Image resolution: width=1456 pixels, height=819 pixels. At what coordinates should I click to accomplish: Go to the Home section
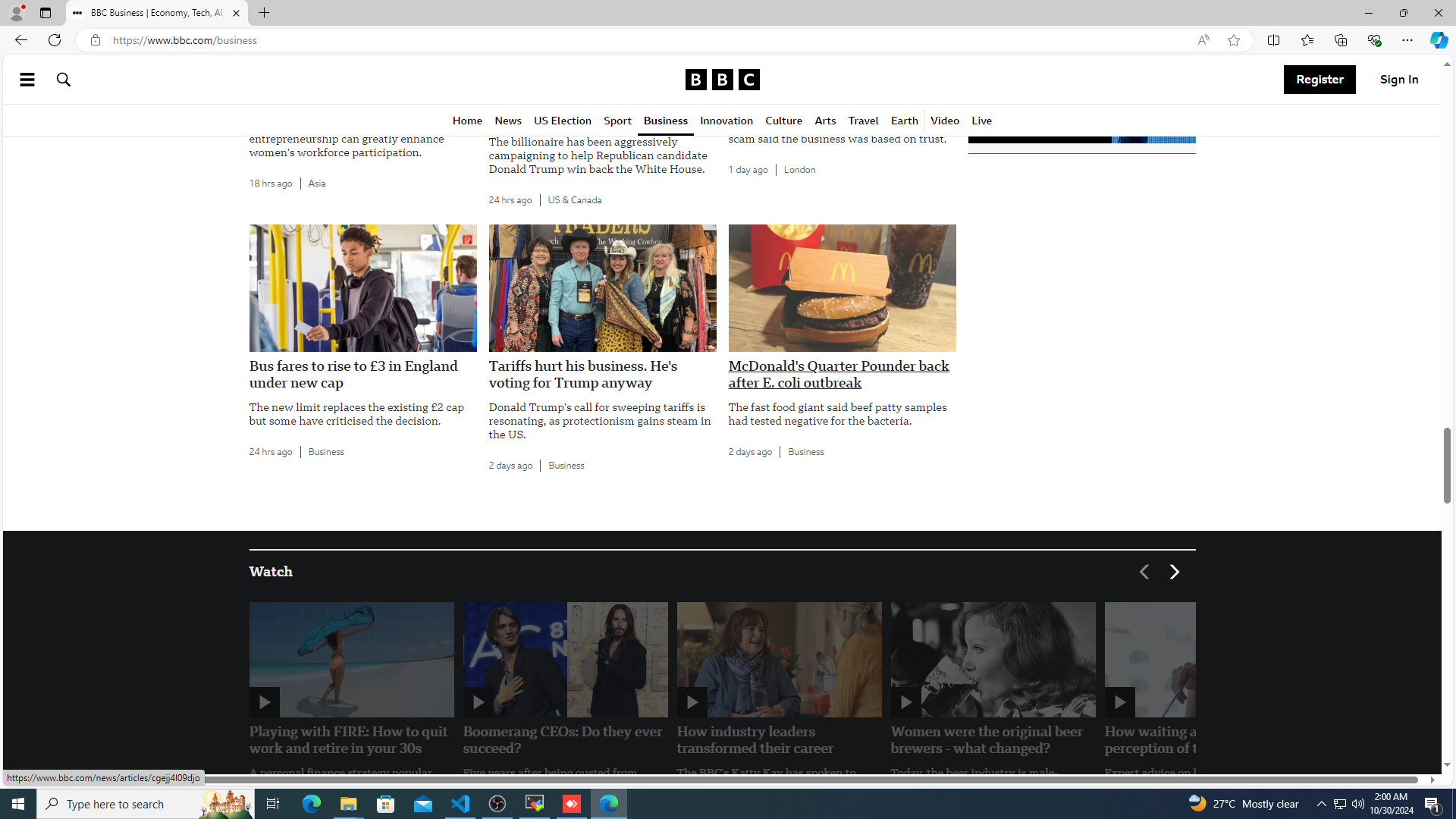coord(467,121)
